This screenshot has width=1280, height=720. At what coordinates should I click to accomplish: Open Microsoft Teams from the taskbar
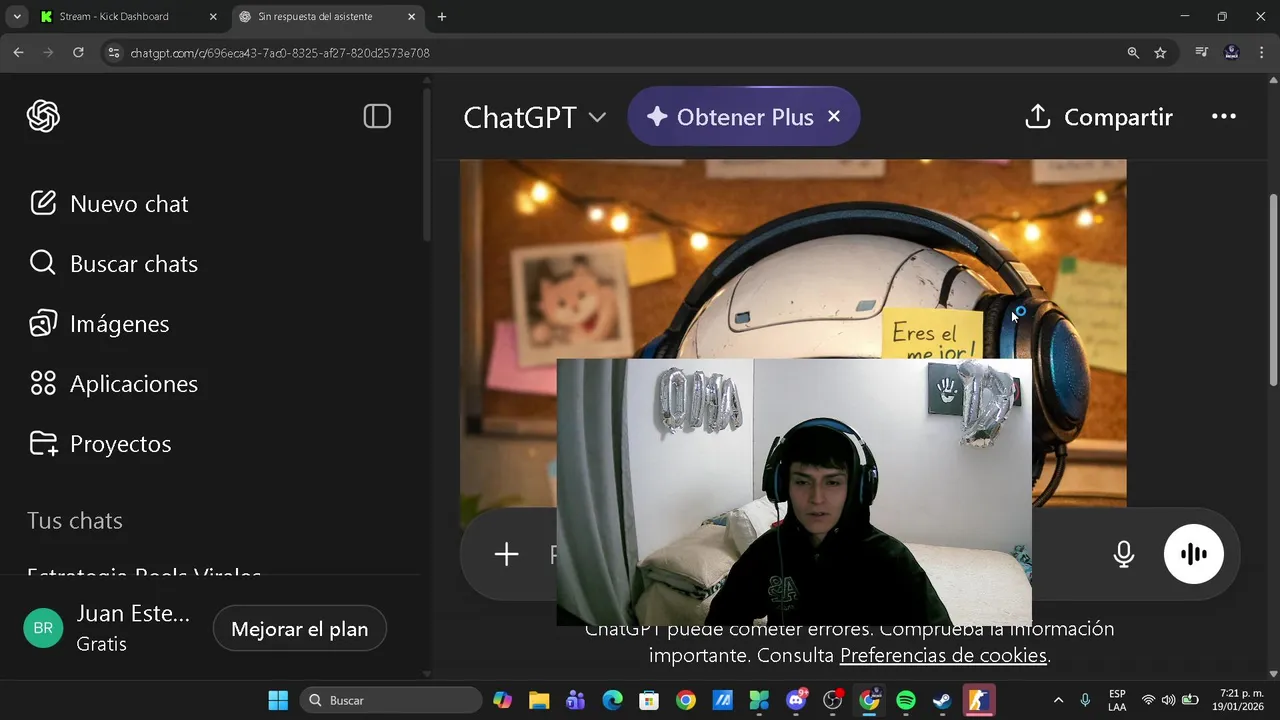tap(575, 701)
